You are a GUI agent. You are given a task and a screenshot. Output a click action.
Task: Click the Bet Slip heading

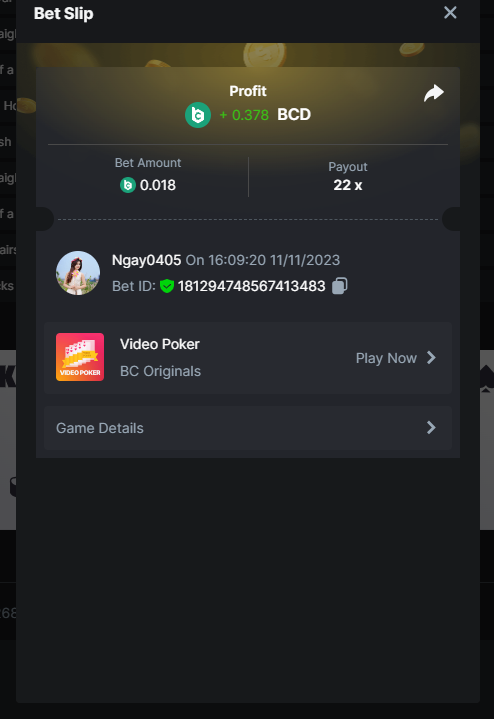[64, 13]
